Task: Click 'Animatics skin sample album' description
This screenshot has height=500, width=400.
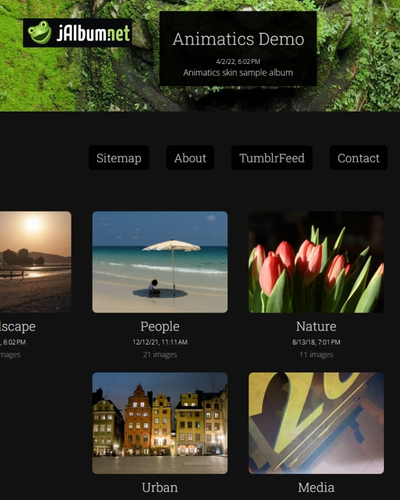Action: tap(238, 73)
